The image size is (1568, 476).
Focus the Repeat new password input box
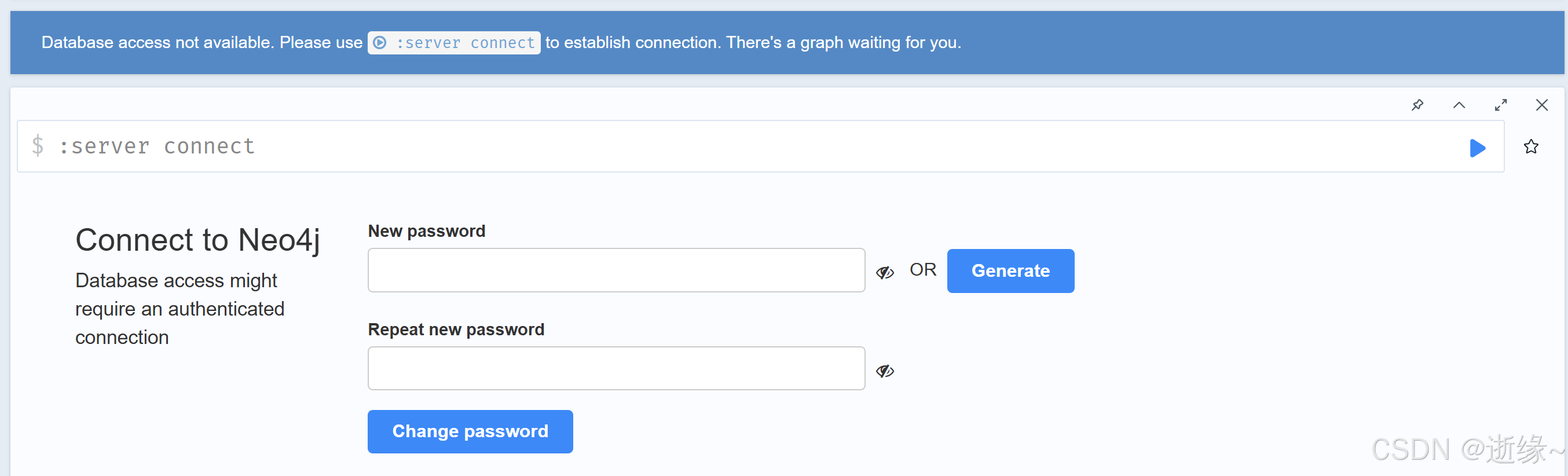point(616,368)
